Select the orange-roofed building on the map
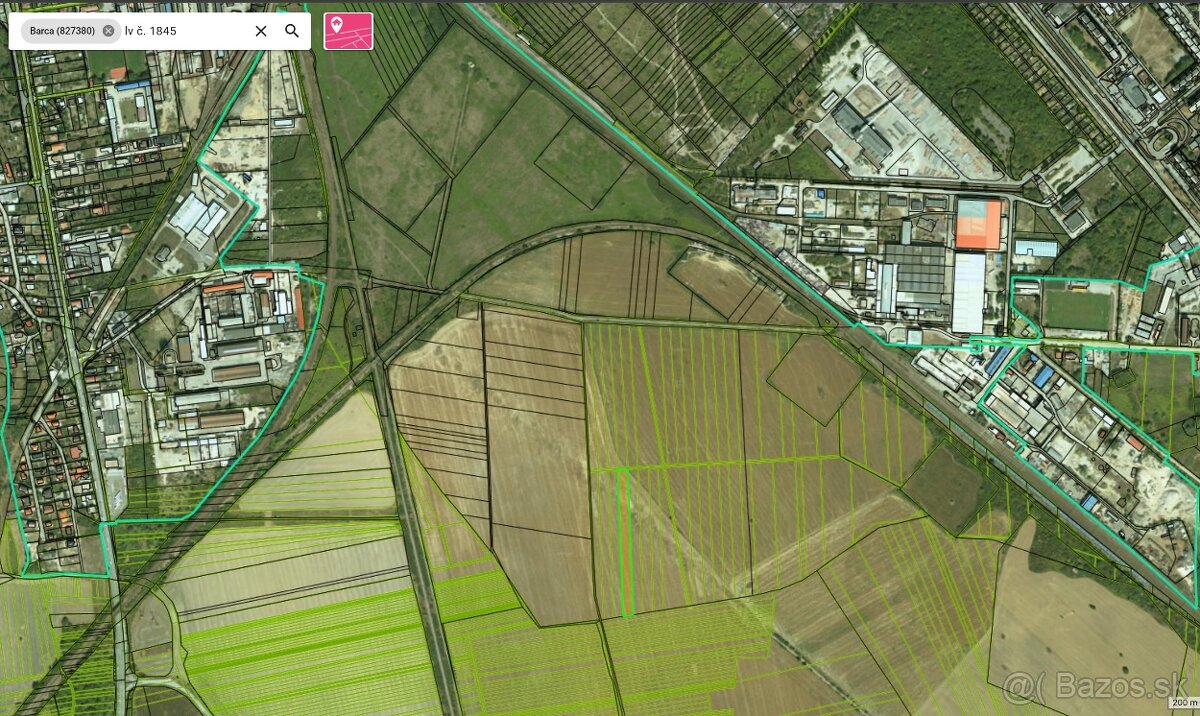The height and width of the screenshot is (716, 1200). point(979,225)
